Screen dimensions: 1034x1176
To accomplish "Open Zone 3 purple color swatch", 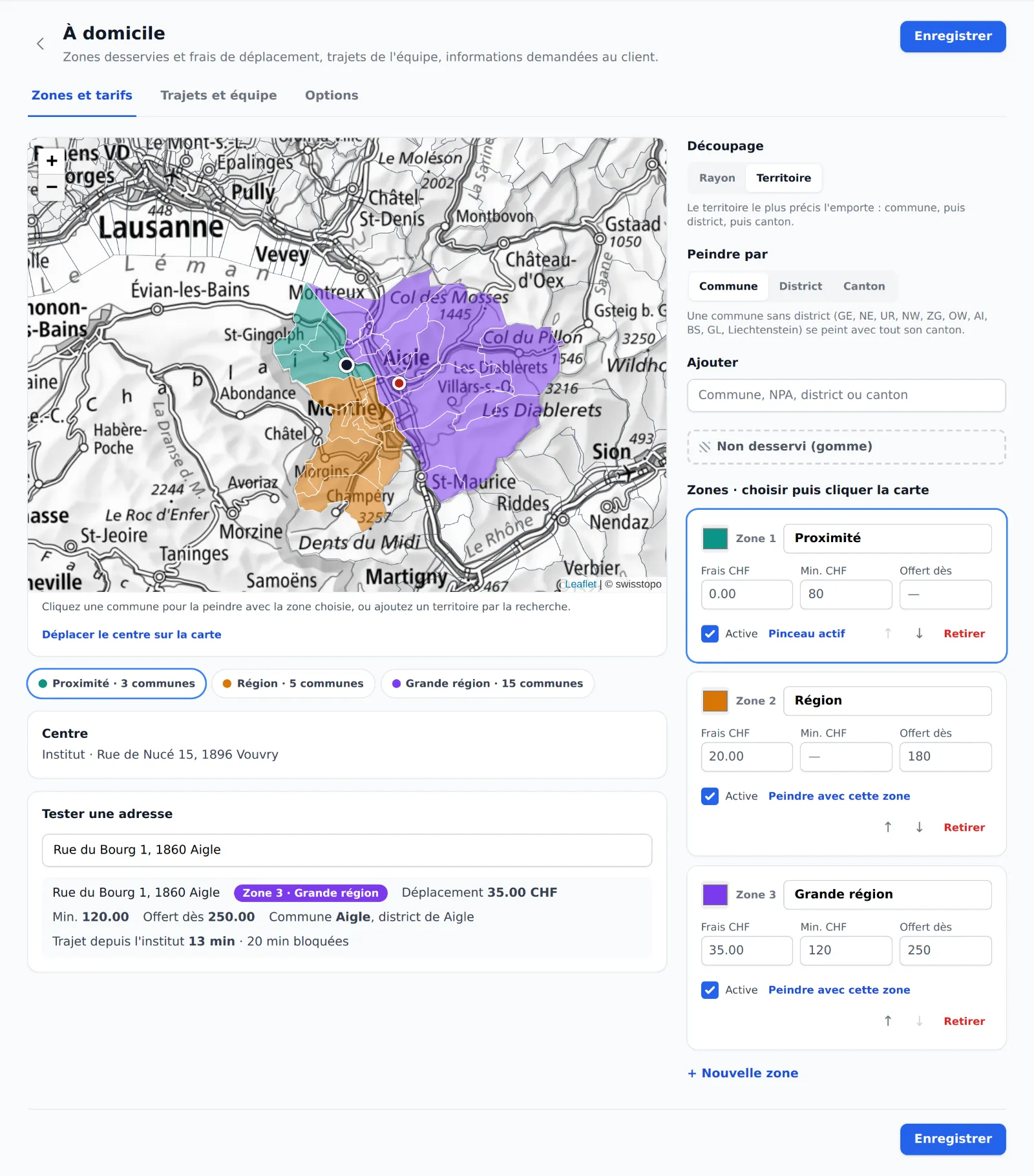I will 715,895.
